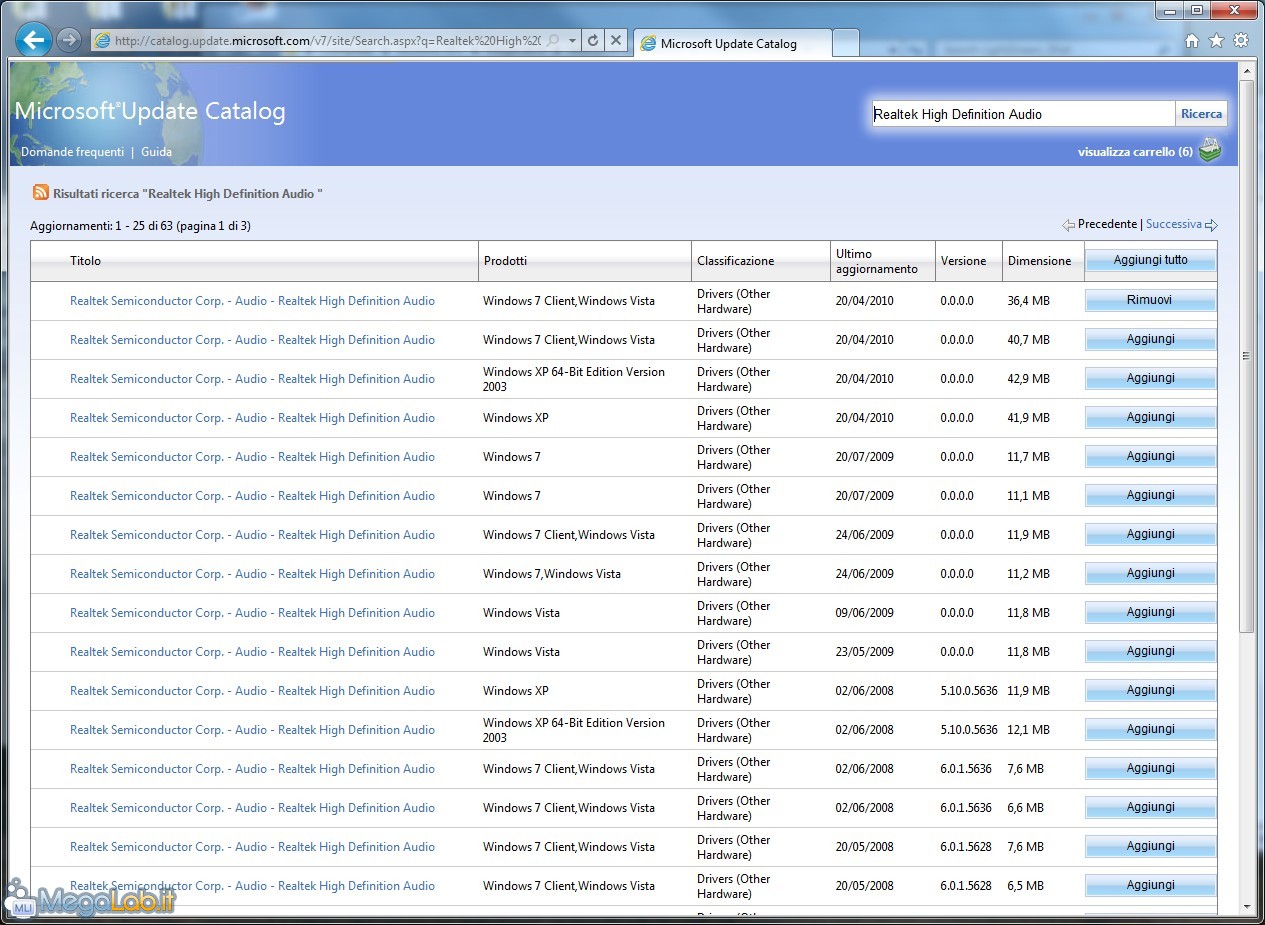Click the browser Back arrow button
This screenshot has height=925, width=1265.
(x=33, y=40)
